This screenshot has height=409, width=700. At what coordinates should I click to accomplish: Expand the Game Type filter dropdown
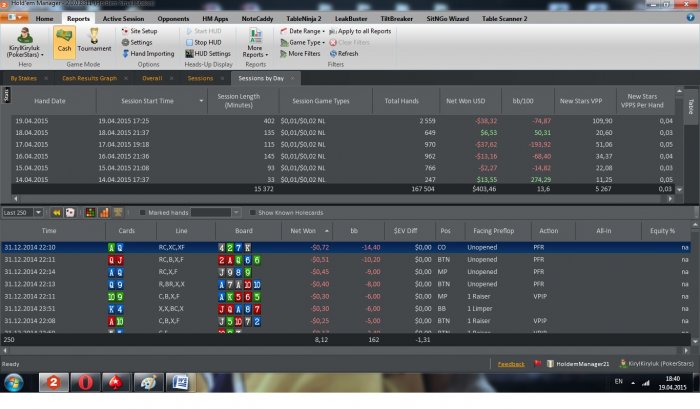click(303, 42)
